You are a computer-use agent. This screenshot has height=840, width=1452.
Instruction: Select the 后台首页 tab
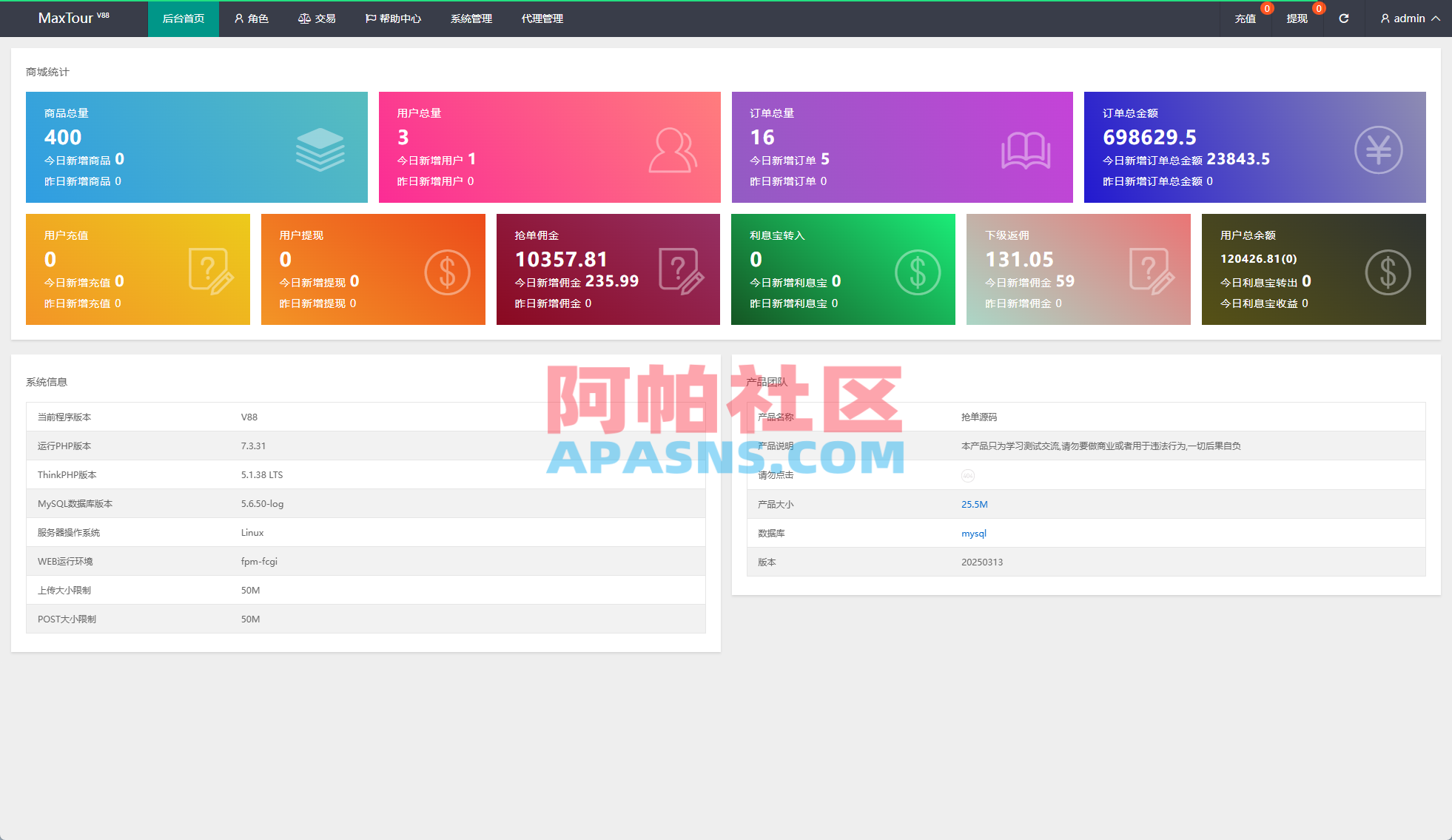[183, 19]
